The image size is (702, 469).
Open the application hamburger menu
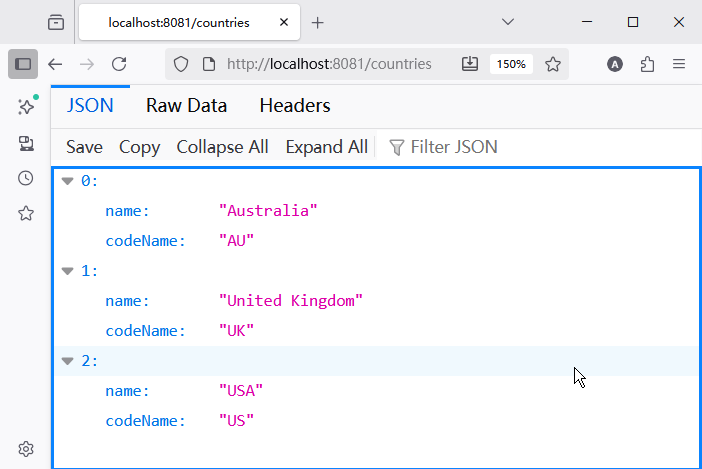(x=679, y=64)
